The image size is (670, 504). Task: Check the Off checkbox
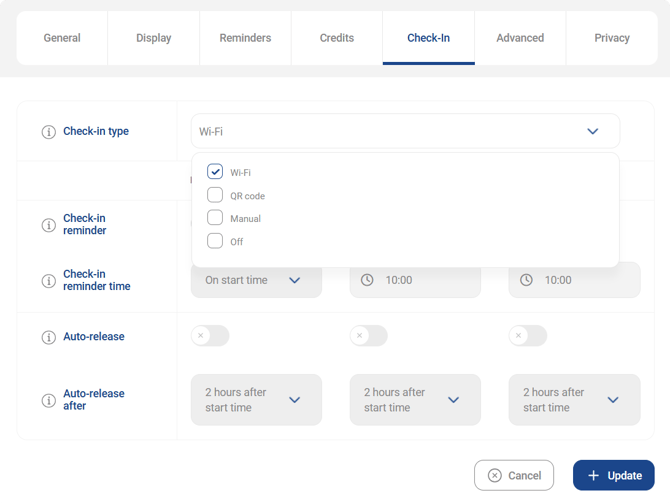pyautogui.click(x=215, y=240)
